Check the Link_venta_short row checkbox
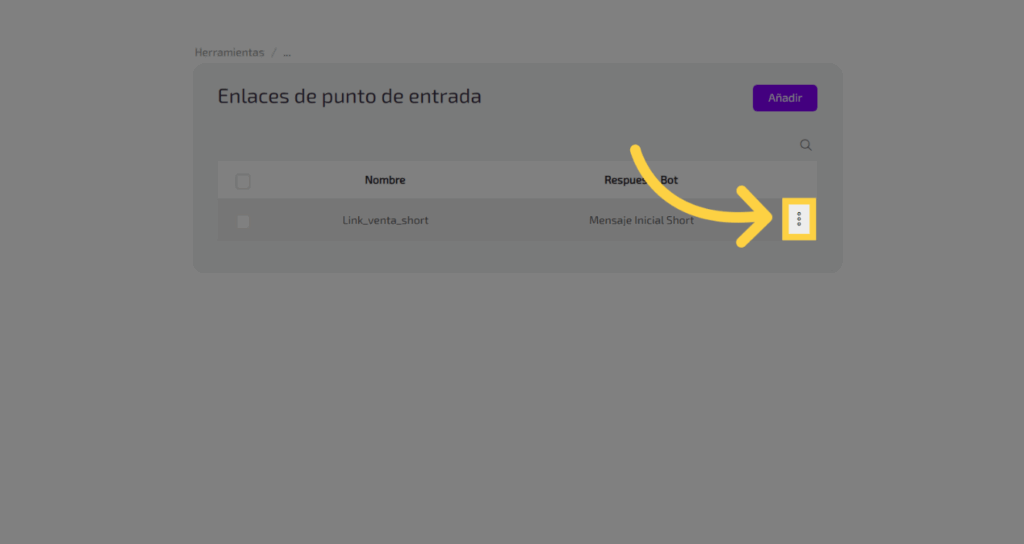This screenshot has width=1024, height=544. 243,221
